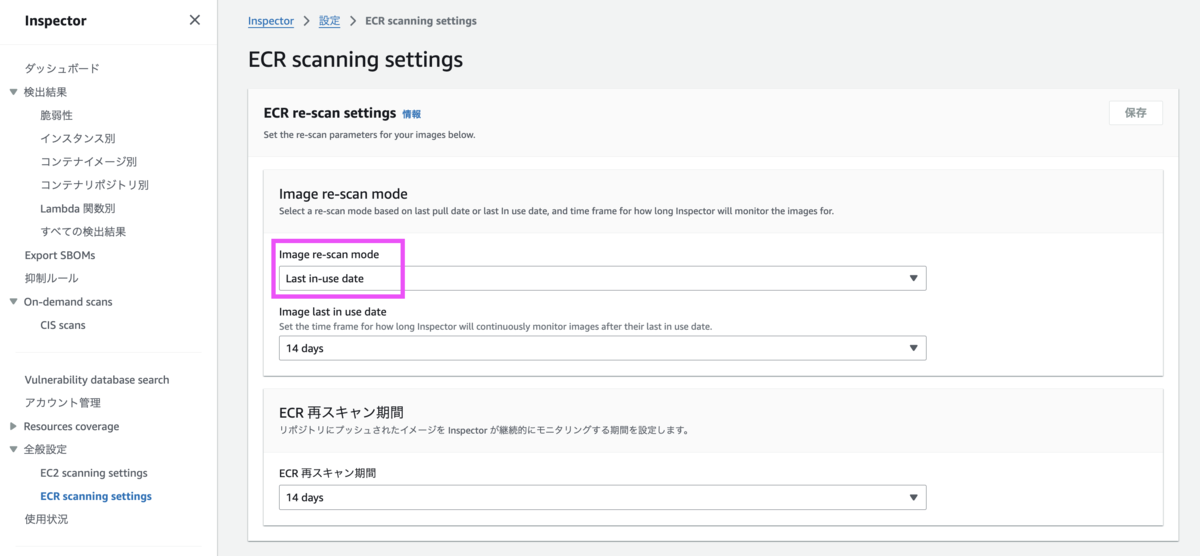The image size is (1200, 556).
Task: Open EC2 scanning settings
Action: [x=94, y=473]
